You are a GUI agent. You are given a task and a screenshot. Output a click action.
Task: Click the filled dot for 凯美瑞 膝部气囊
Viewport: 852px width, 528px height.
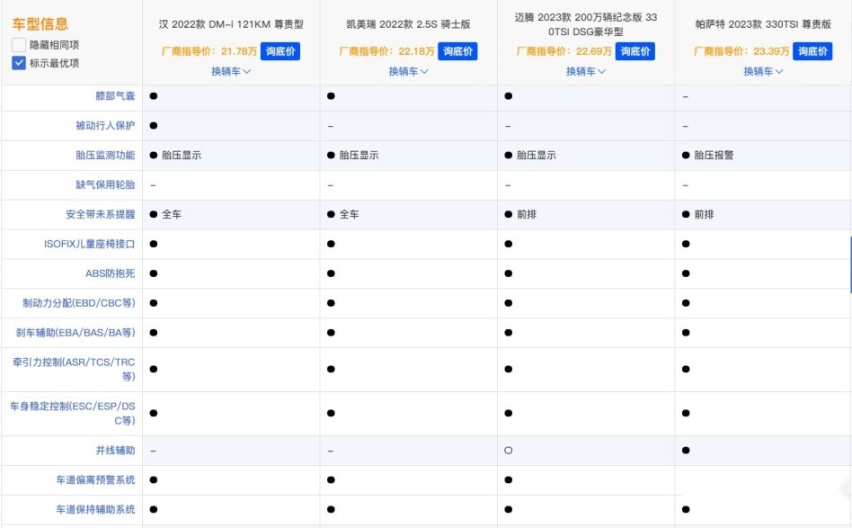tap(331, 96)
